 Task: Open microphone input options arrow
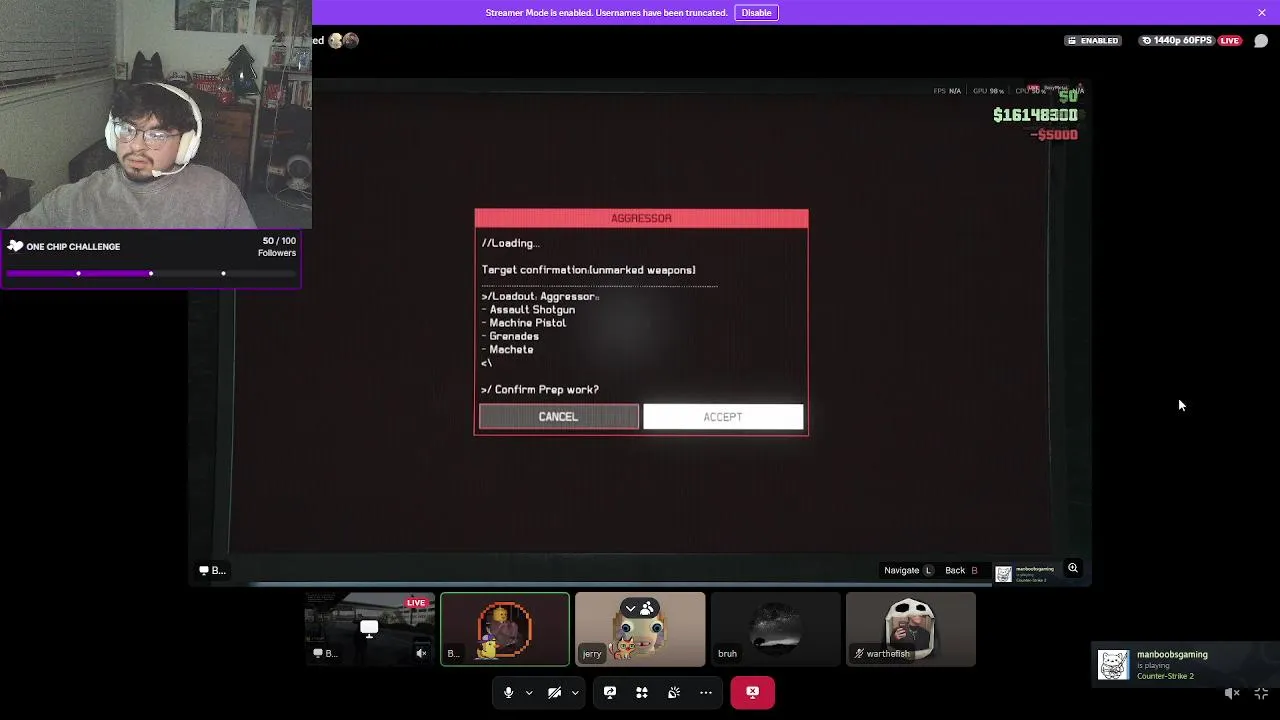529,692
